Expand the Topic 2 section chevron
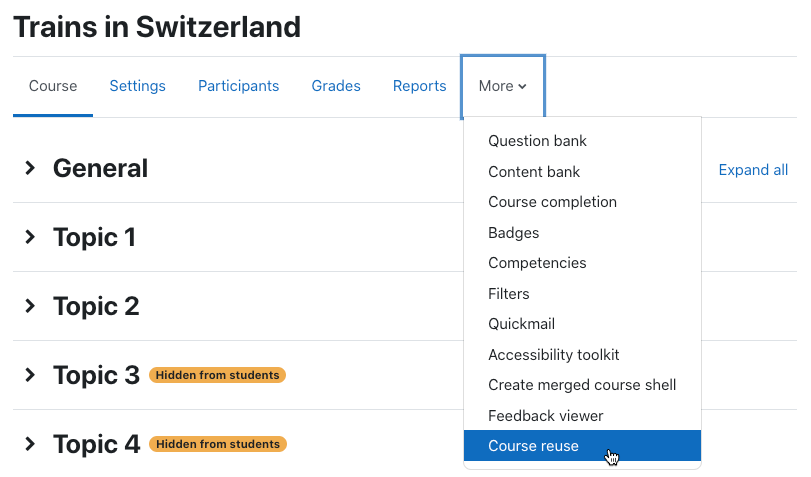 [x=30, y=306]
